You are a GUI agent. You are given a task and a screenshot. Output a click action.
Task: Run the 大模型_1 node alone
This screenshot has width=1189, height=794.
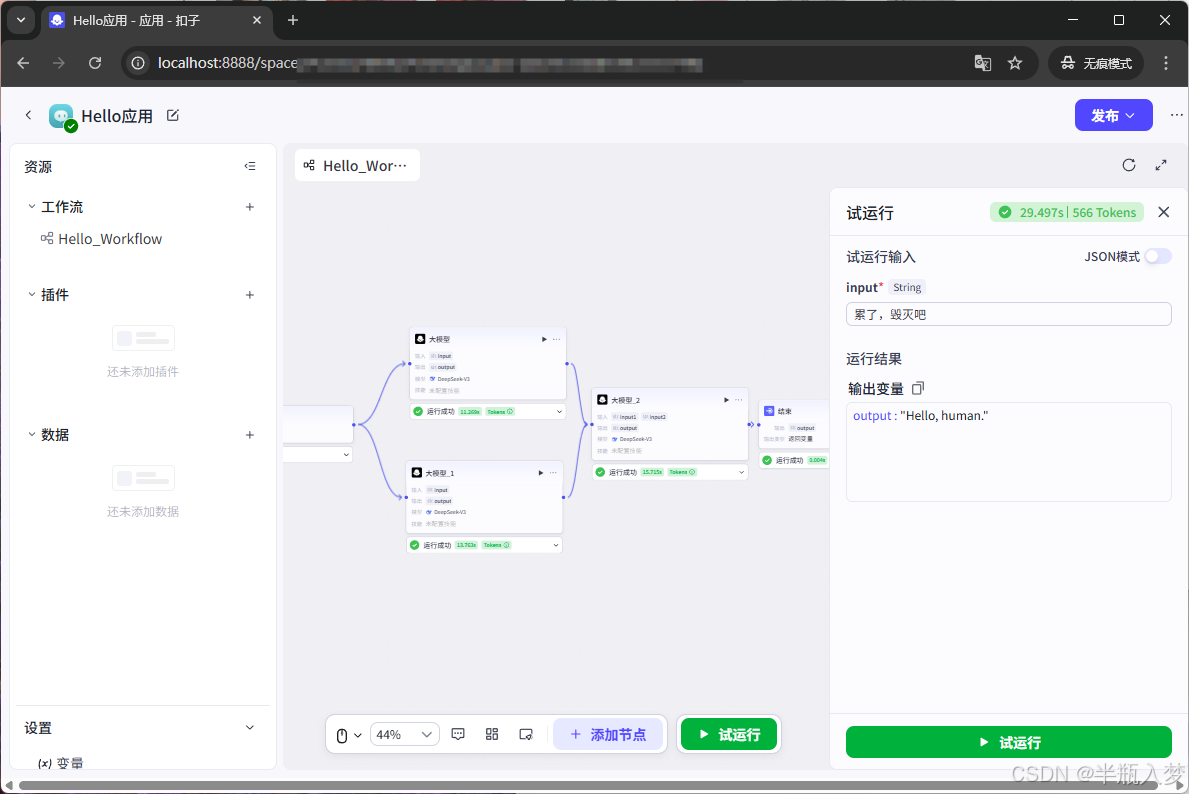pyautogui.click(x=541, y=472)
